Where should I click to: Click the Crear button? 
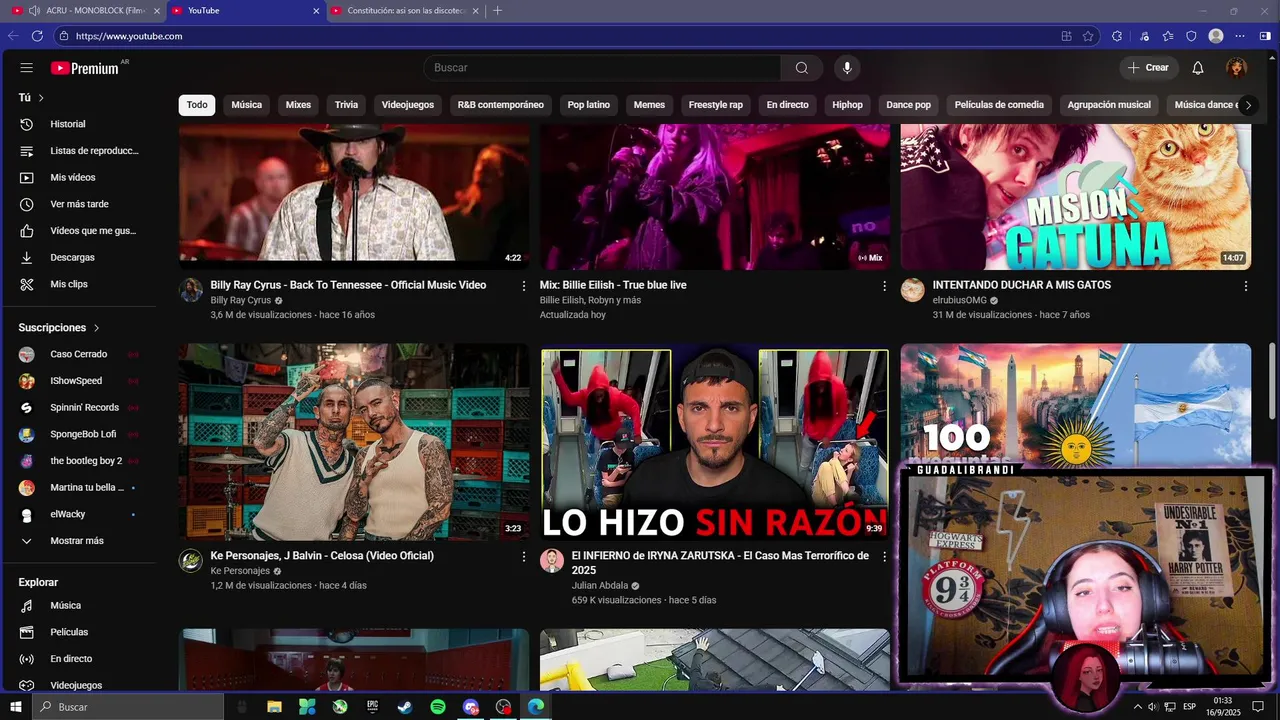pyautogui.click(x=1148, y=68)
